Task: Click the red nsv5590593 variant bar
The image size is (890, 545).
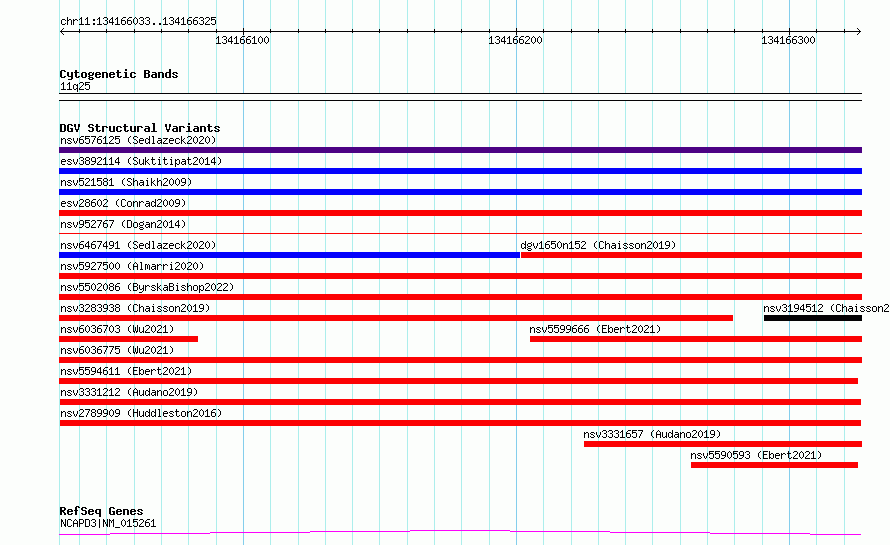Action: (774, 465)
